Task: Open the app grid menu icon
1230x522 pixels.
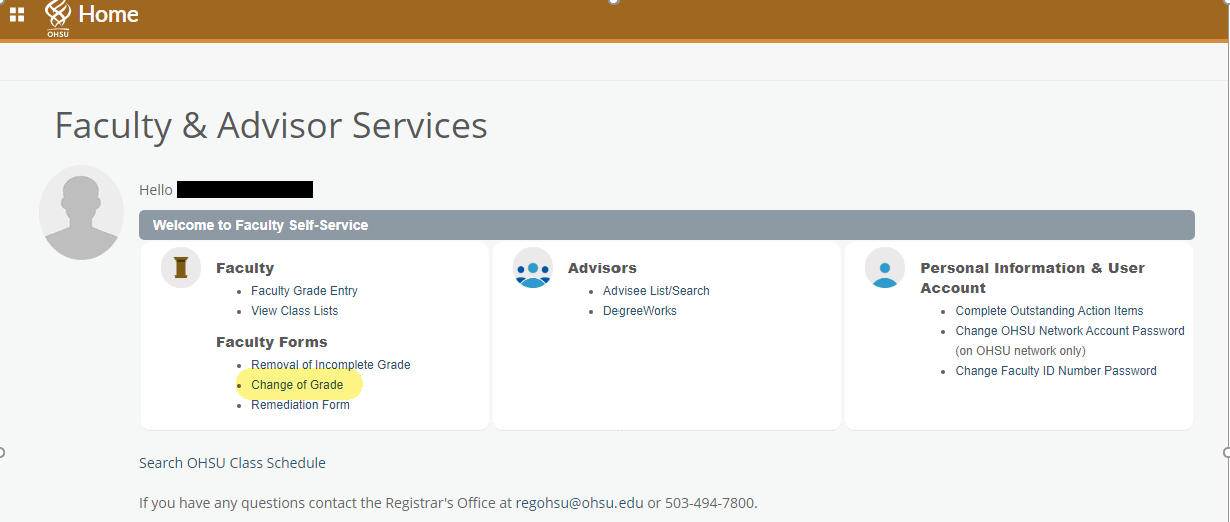Action: pos(17,14)
